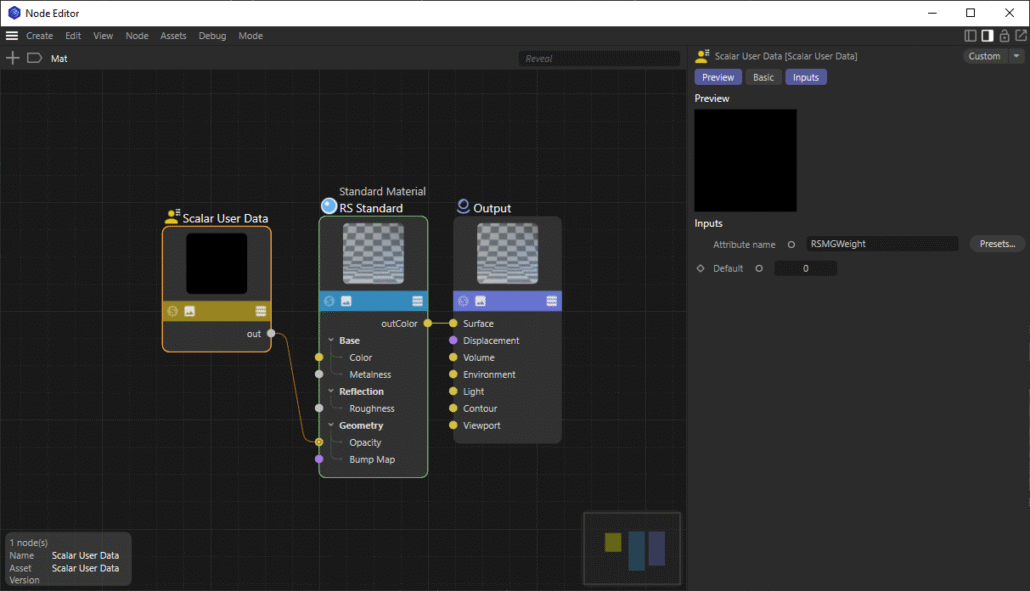Open the hamburger menu in the menu bar
The width and height of the screenshot is (1030, 591).
point(12,35)
